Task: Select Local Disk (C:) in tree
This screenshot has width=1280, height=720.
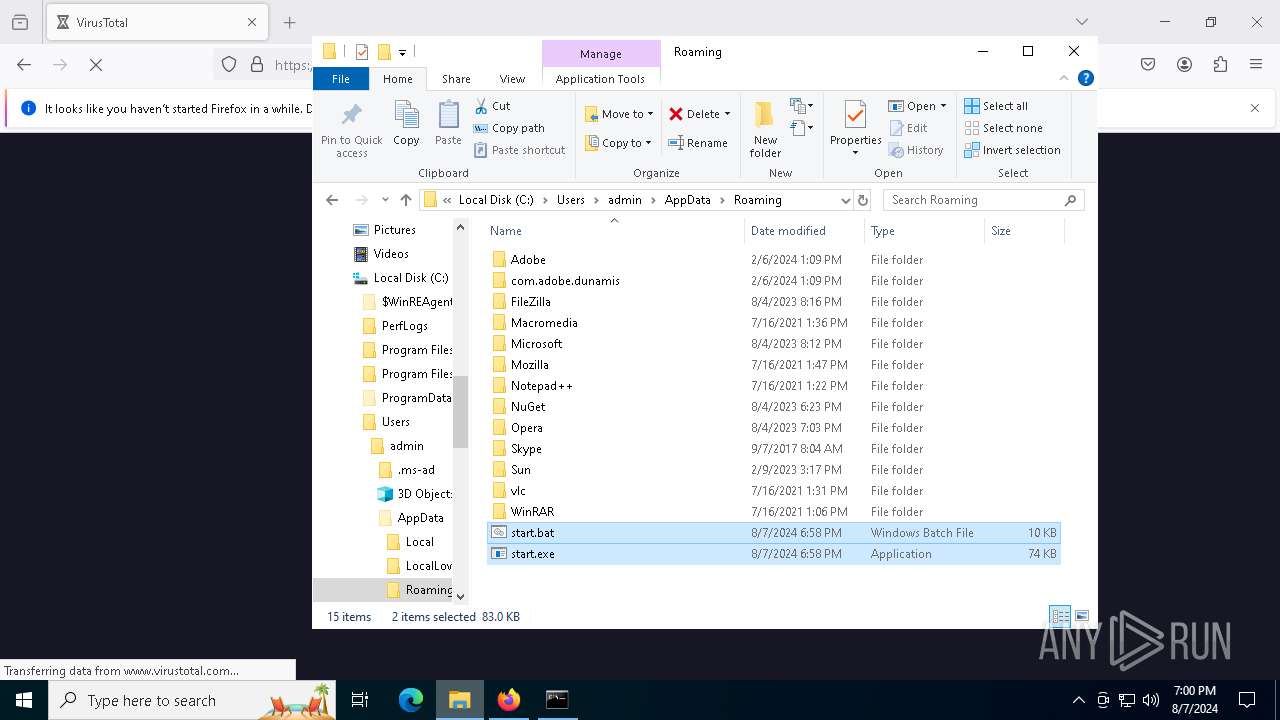Action: click(x=401, y=278)
